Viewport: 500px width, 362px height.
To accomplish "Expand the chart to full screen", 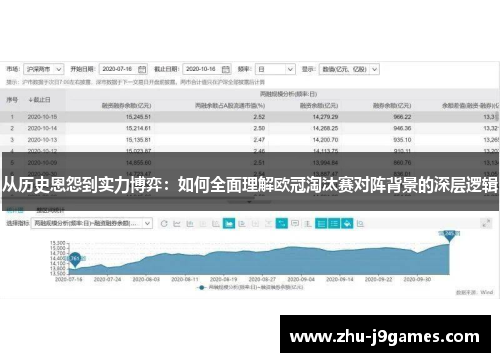I will pos(486,223).
